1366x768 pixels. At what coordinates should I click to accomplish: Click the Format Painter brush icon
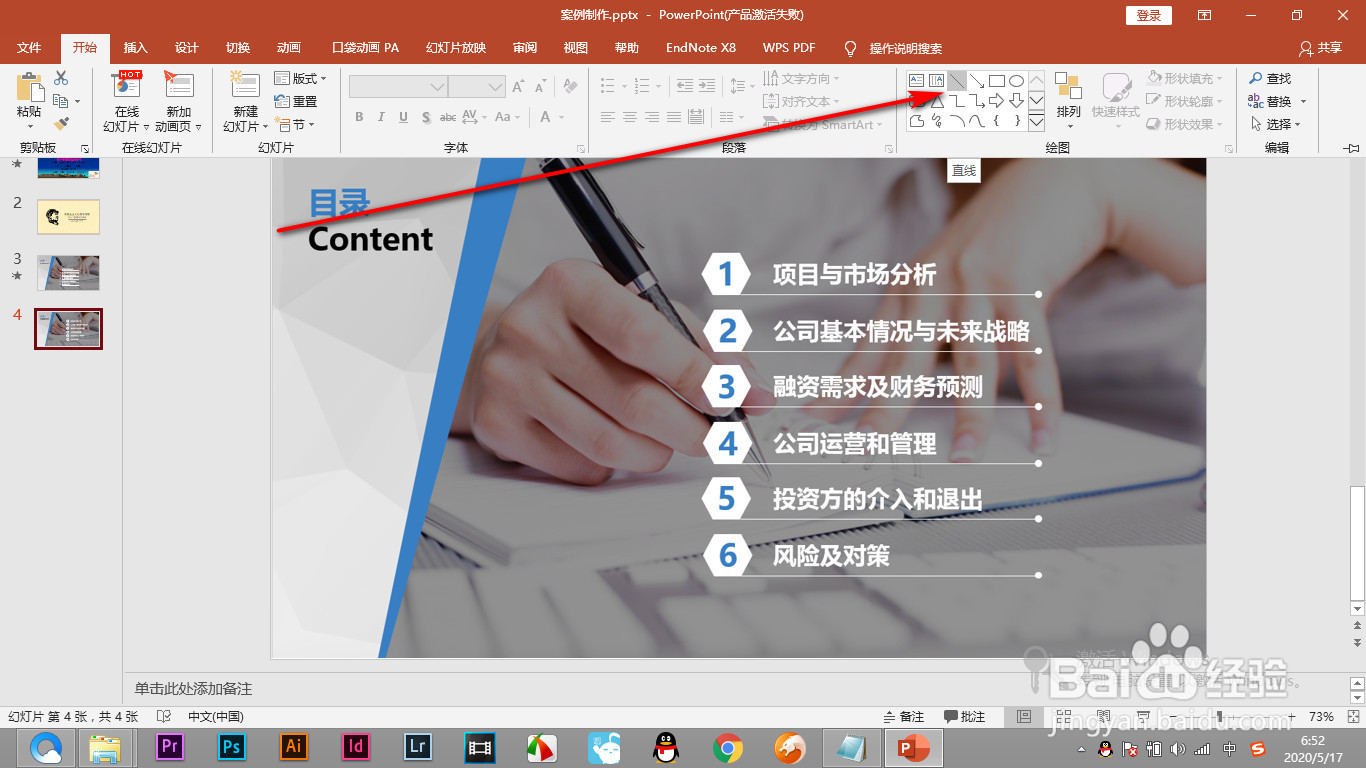61,124
